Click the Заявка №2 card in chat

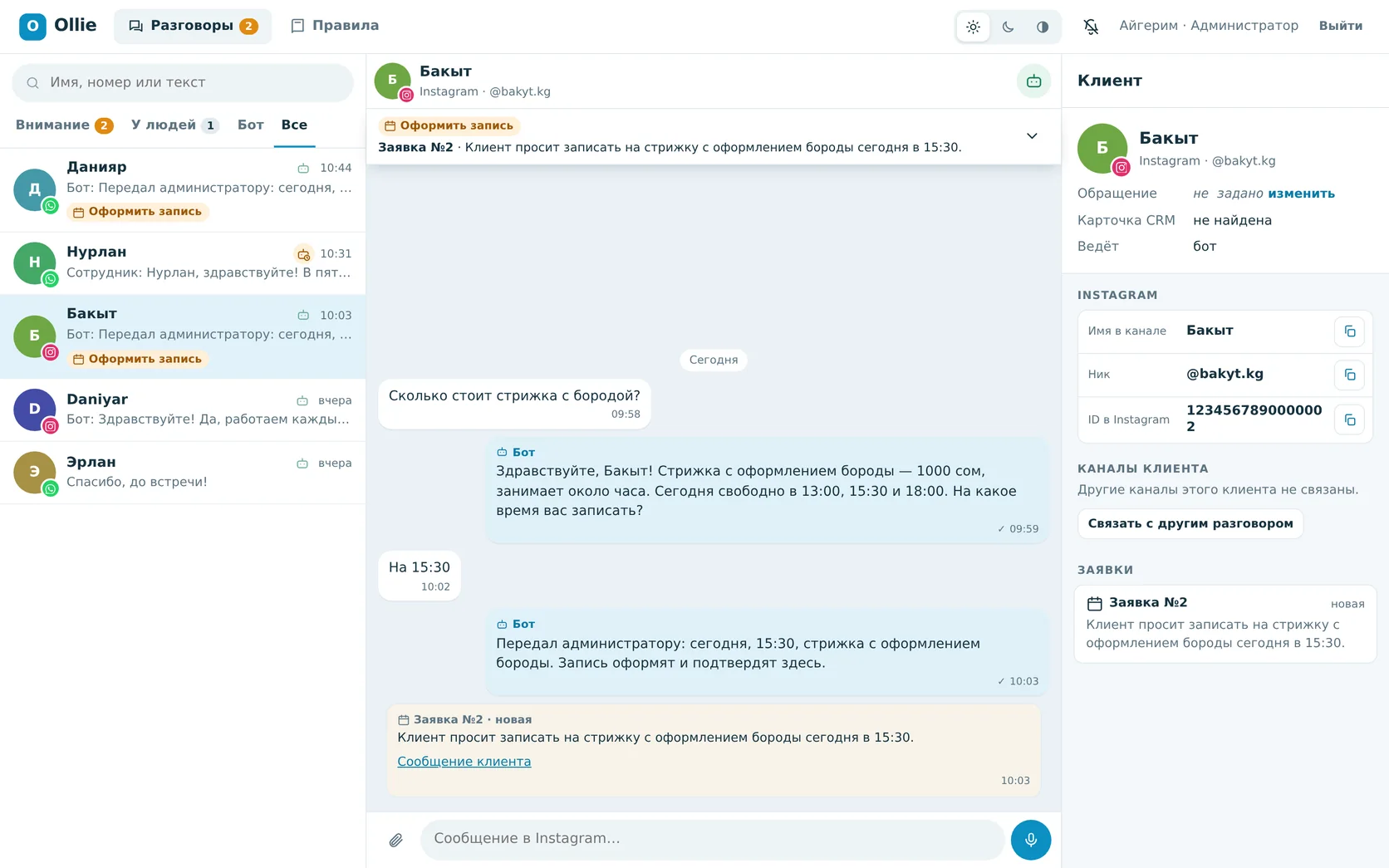click(714, 750)
